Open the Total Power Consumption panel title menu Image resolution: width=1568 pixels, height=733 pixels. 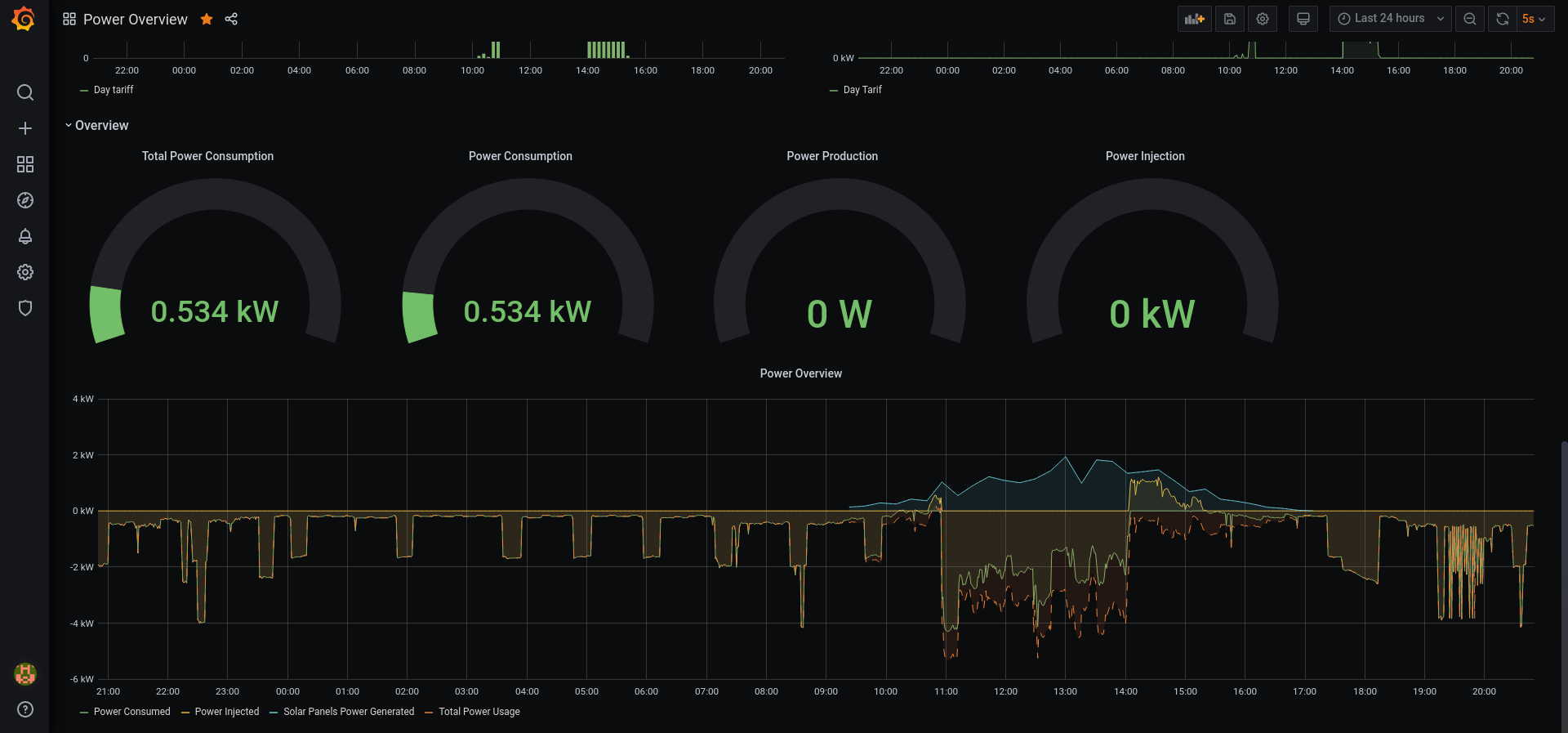pos(207,156)
